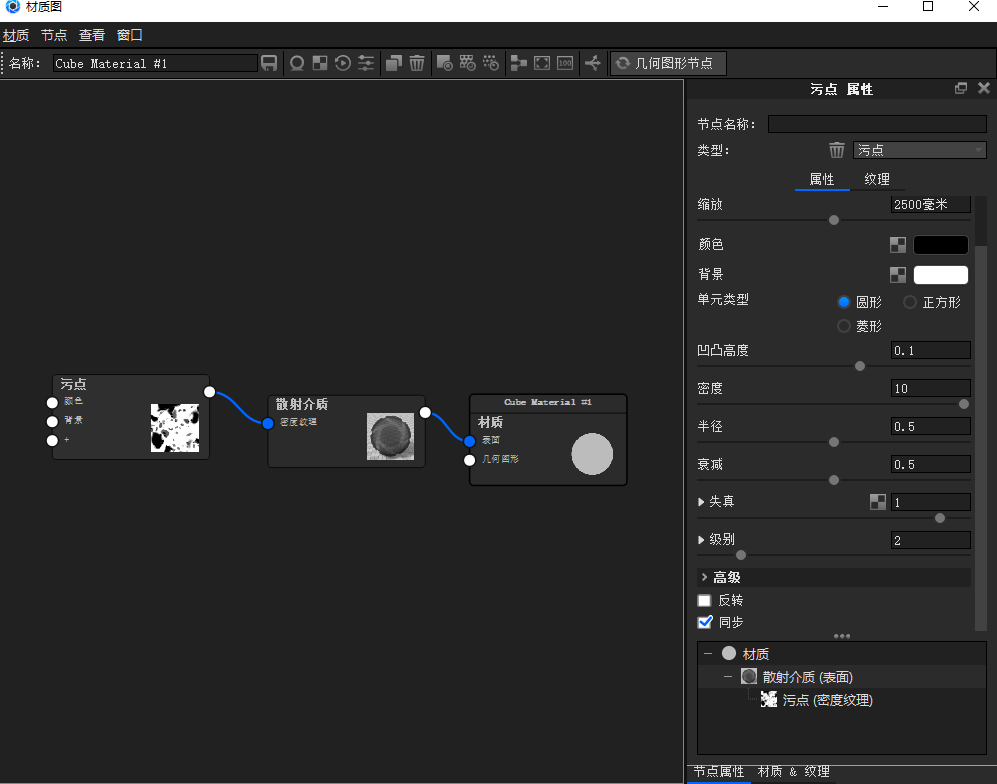
Task: Select the 污点 node thumbnail
Action: point(175,428)
